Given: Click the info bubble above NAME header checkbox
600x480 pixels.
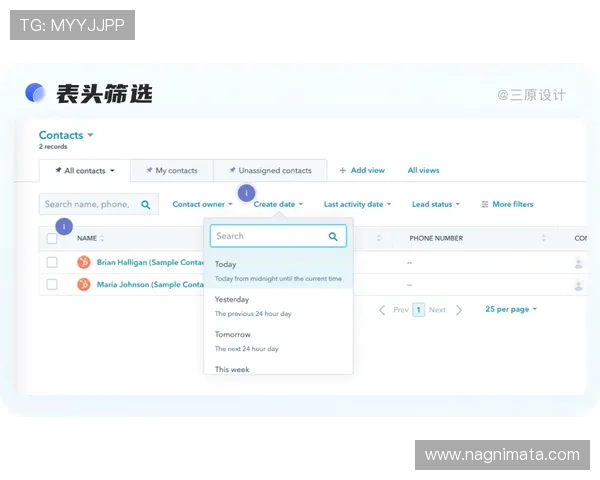Looking at the screenshot, I should coord(64,227).
